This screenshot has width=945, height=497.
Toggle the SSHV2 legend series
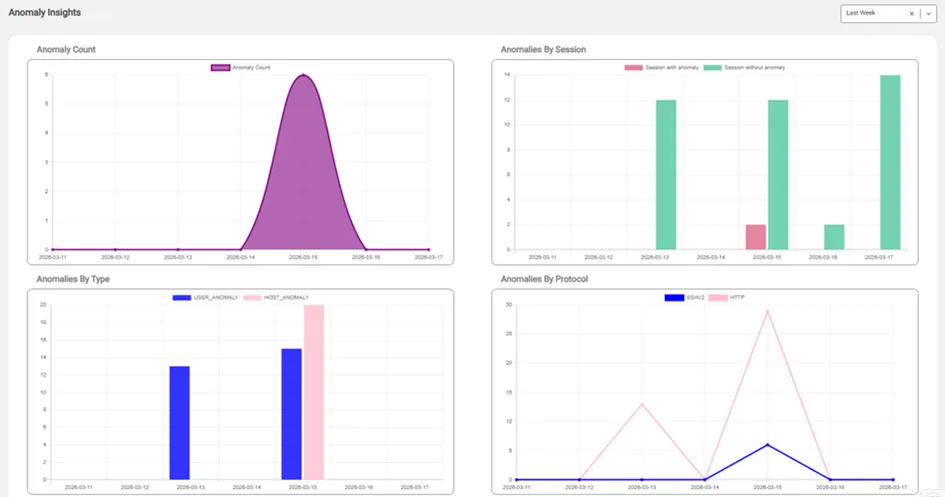click(x=684, y=298)
